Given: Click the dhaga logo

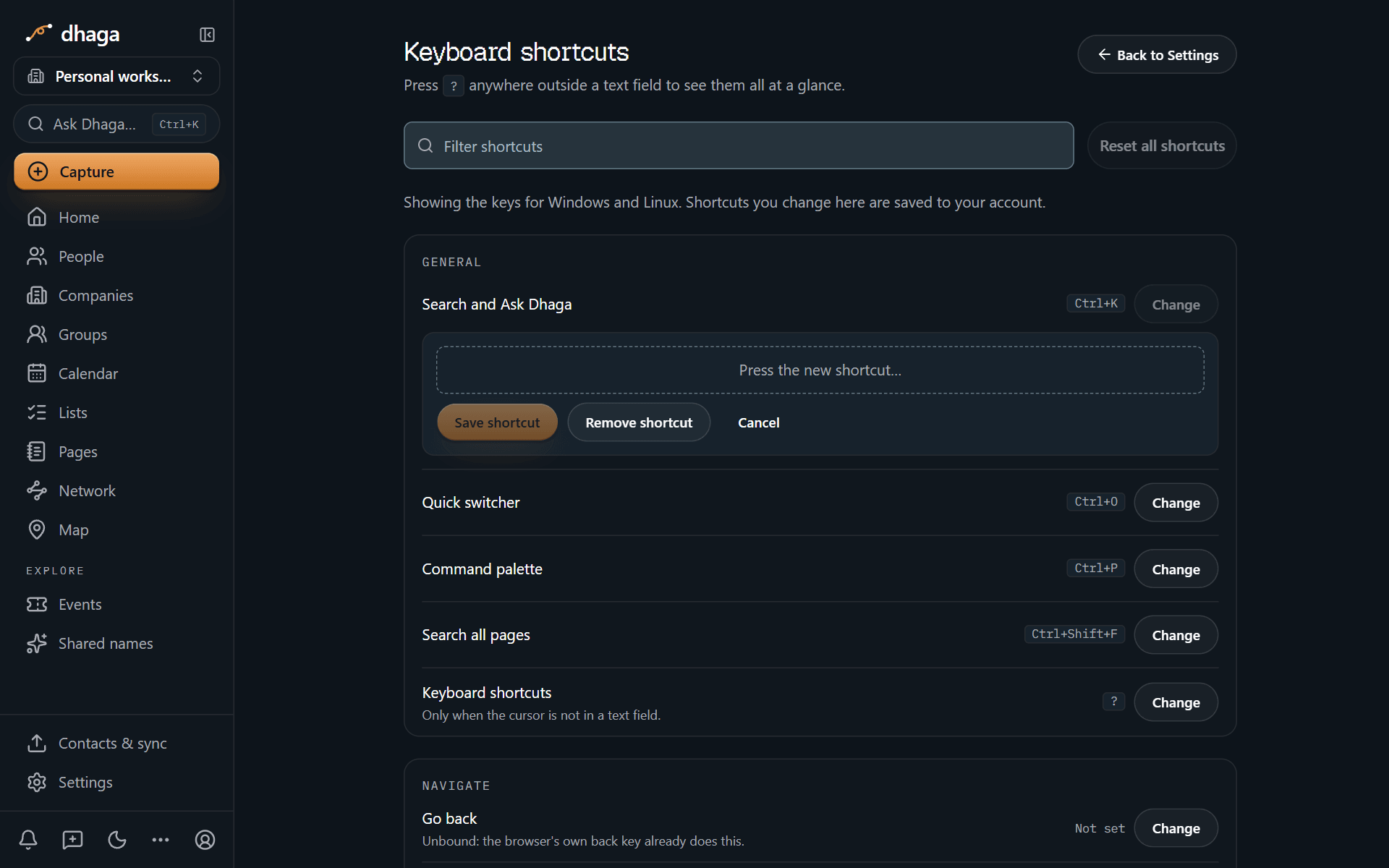Looking at the screenshot, I should pyautogui.click(x=72, y=33).
